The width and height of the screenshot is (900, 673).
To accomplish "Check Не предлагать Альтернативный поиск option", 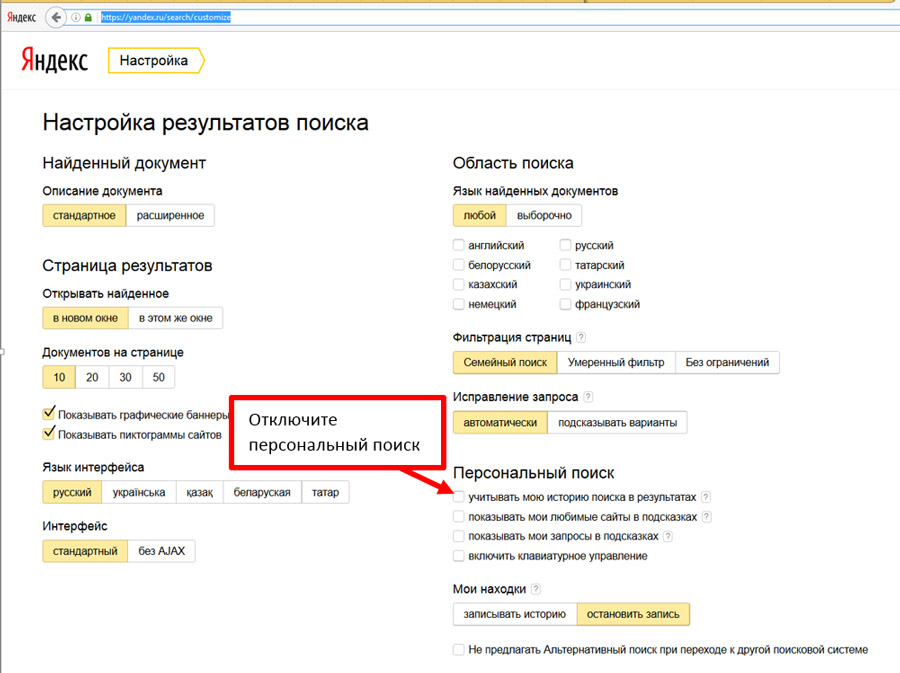I will (459, 649).
